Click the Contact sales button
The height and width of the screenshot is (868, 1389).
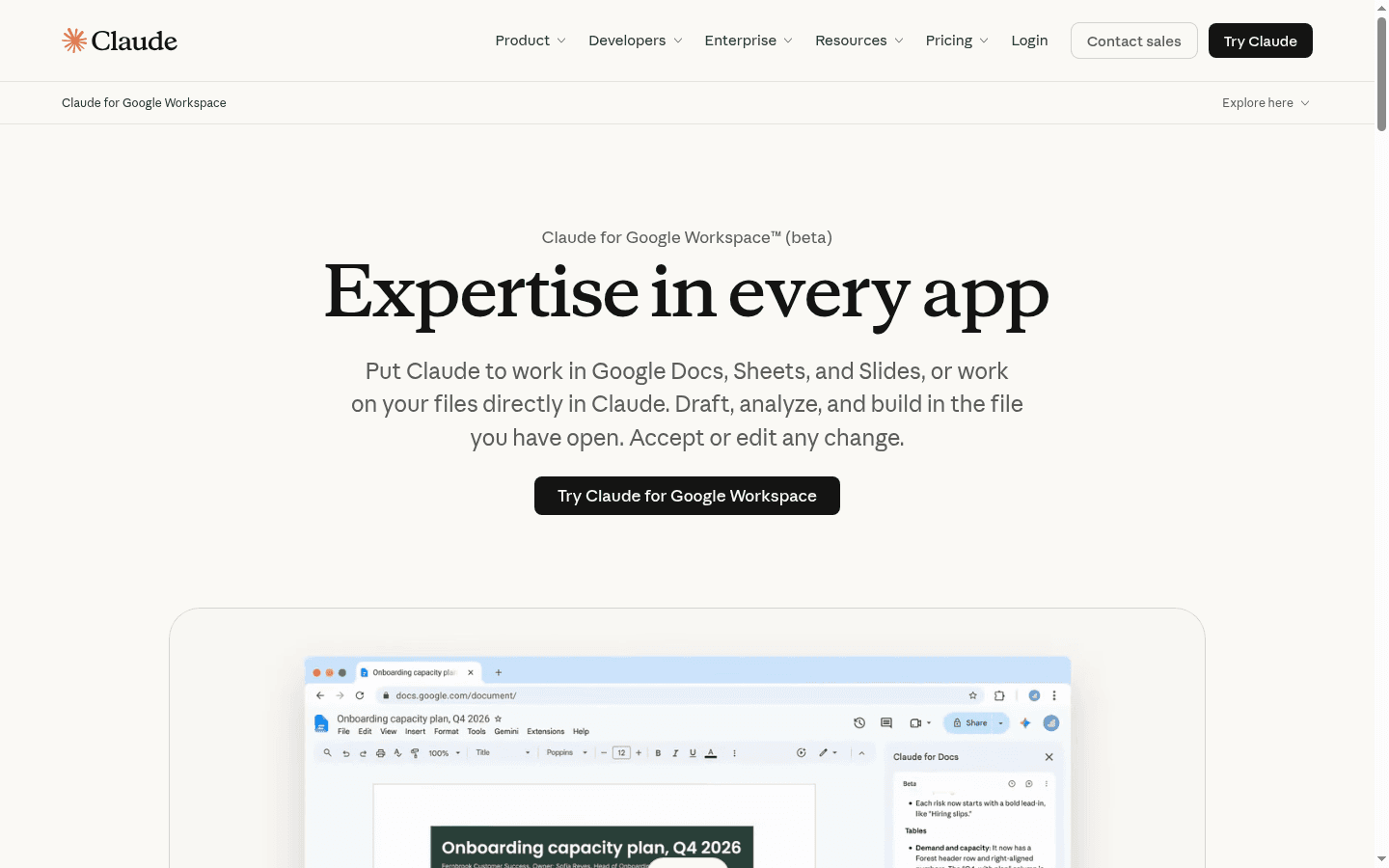point(1134,41)
